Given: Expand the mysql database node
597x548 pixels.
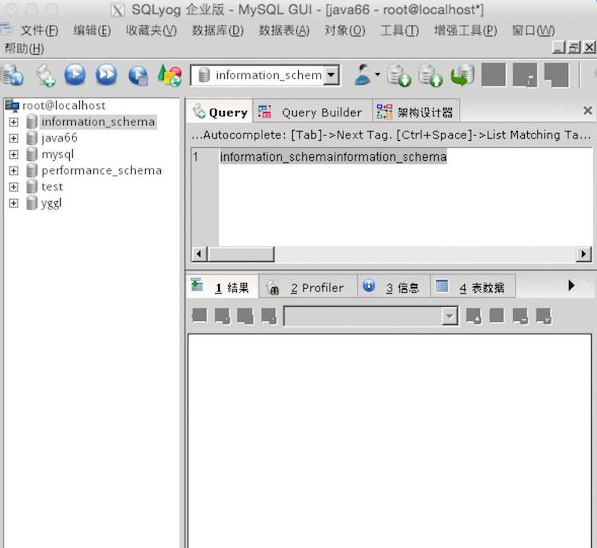Looking at the screenshot, I should click(x=13, y=154).
